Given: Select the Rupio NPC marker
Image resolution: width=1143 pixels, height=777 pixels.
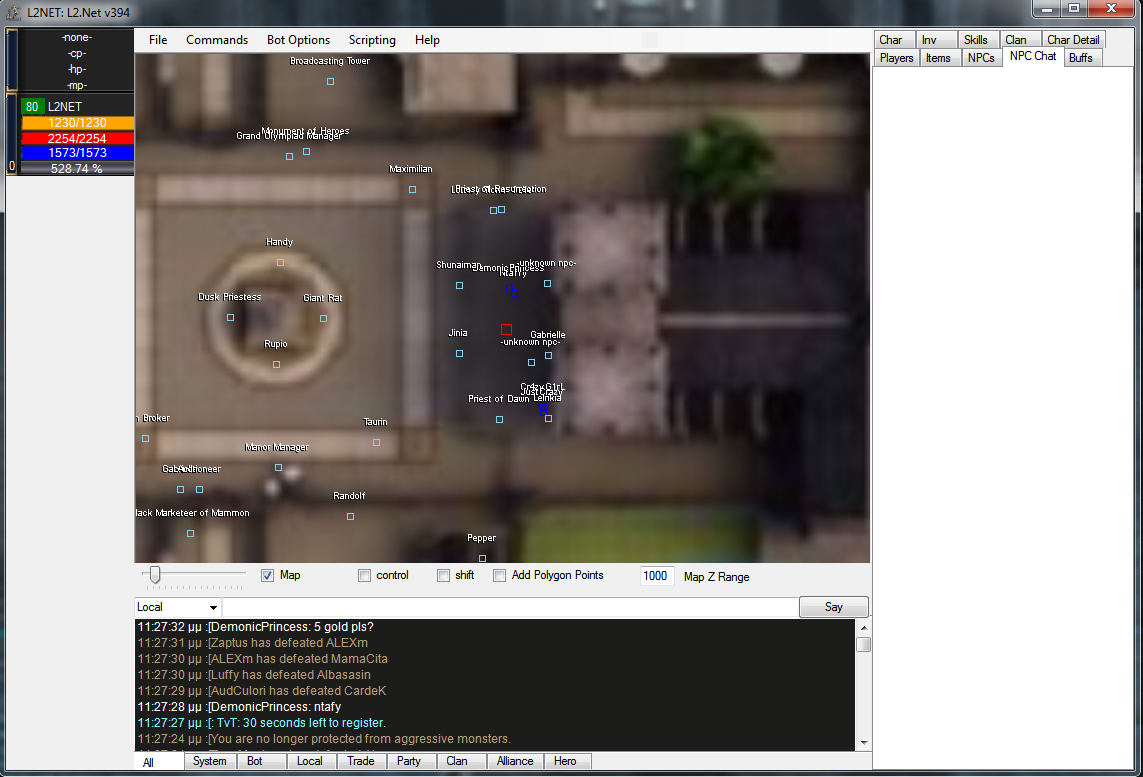Looking at the screenshot, I should click(276, 364).
